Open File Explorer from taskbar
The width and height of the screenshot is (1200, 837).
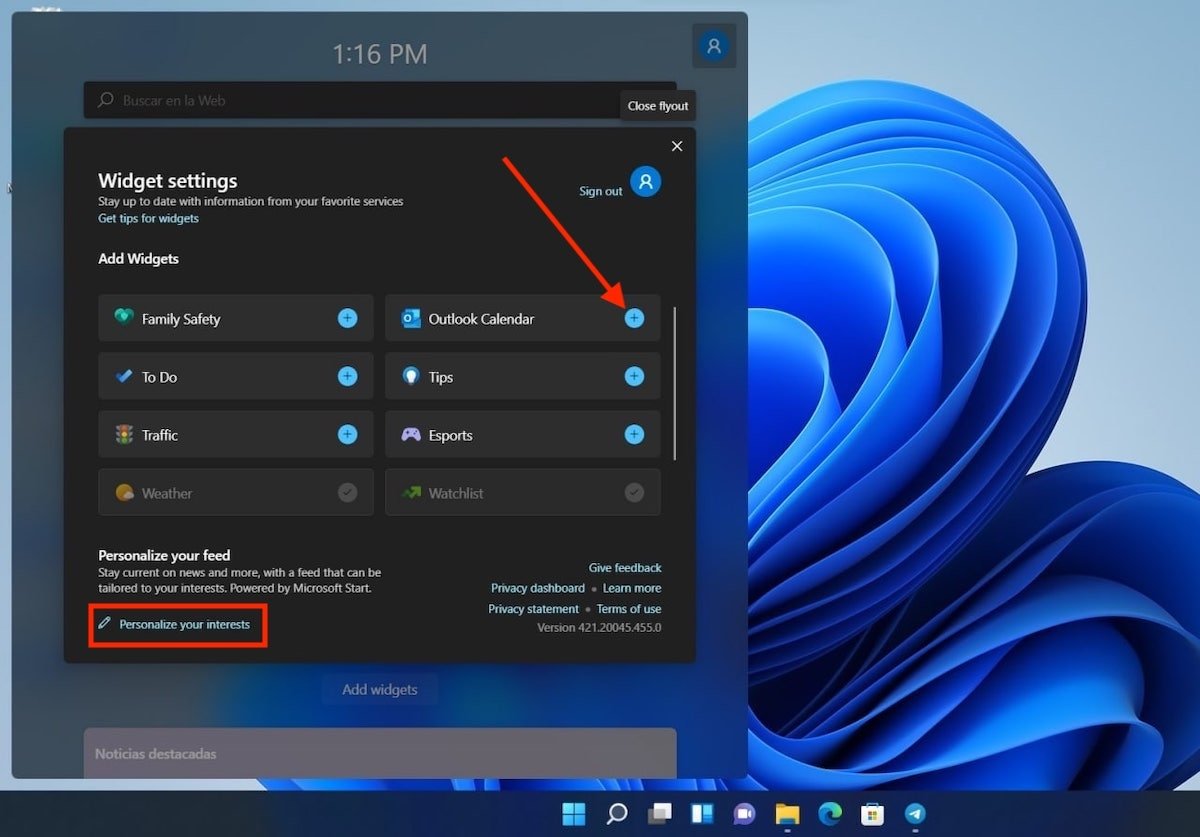click(x=787, y=814)
